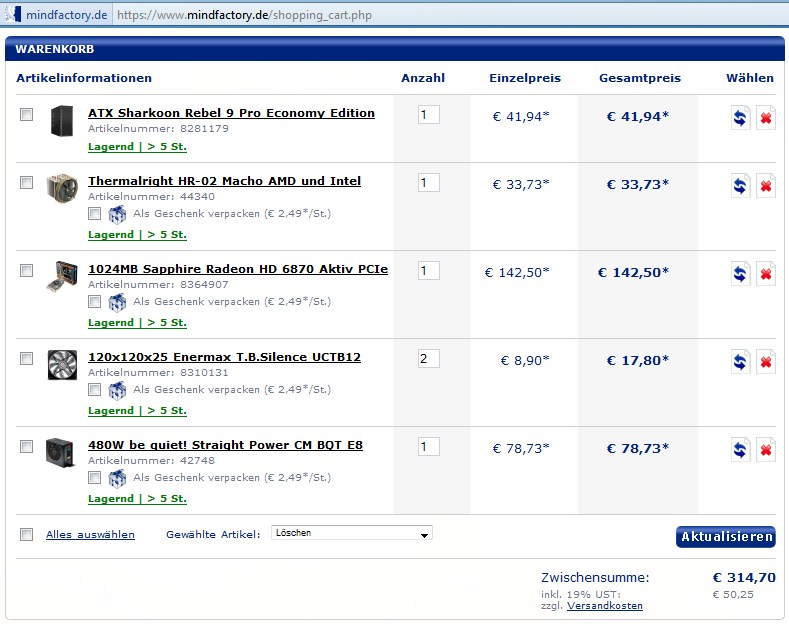Click gift box icon under Enermax T.B.Silence
This screenshot has width=789, height=624.
[x=117, y=391]
